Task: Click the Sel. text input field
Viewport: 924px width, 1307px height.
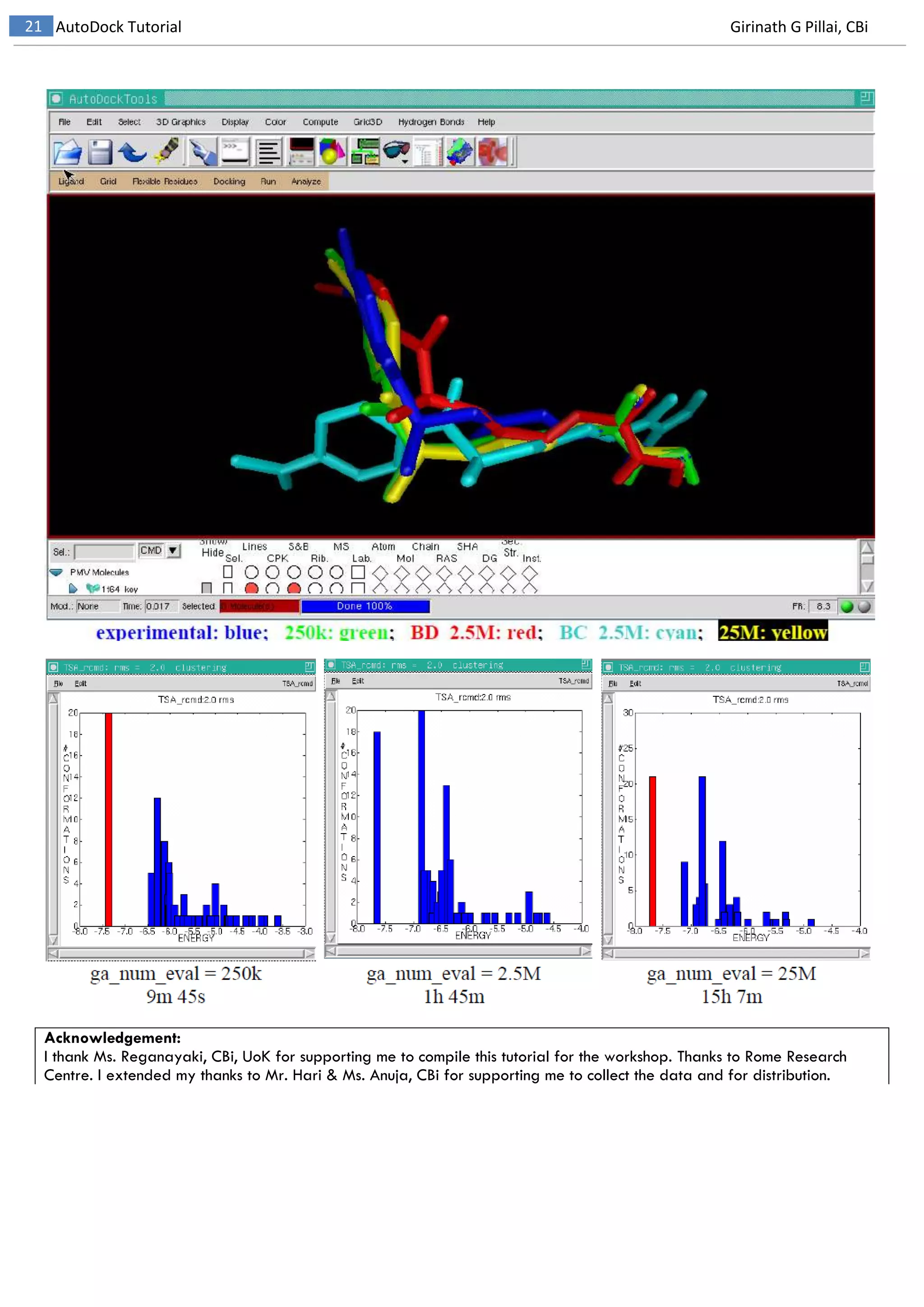Action: coord(104,552)
